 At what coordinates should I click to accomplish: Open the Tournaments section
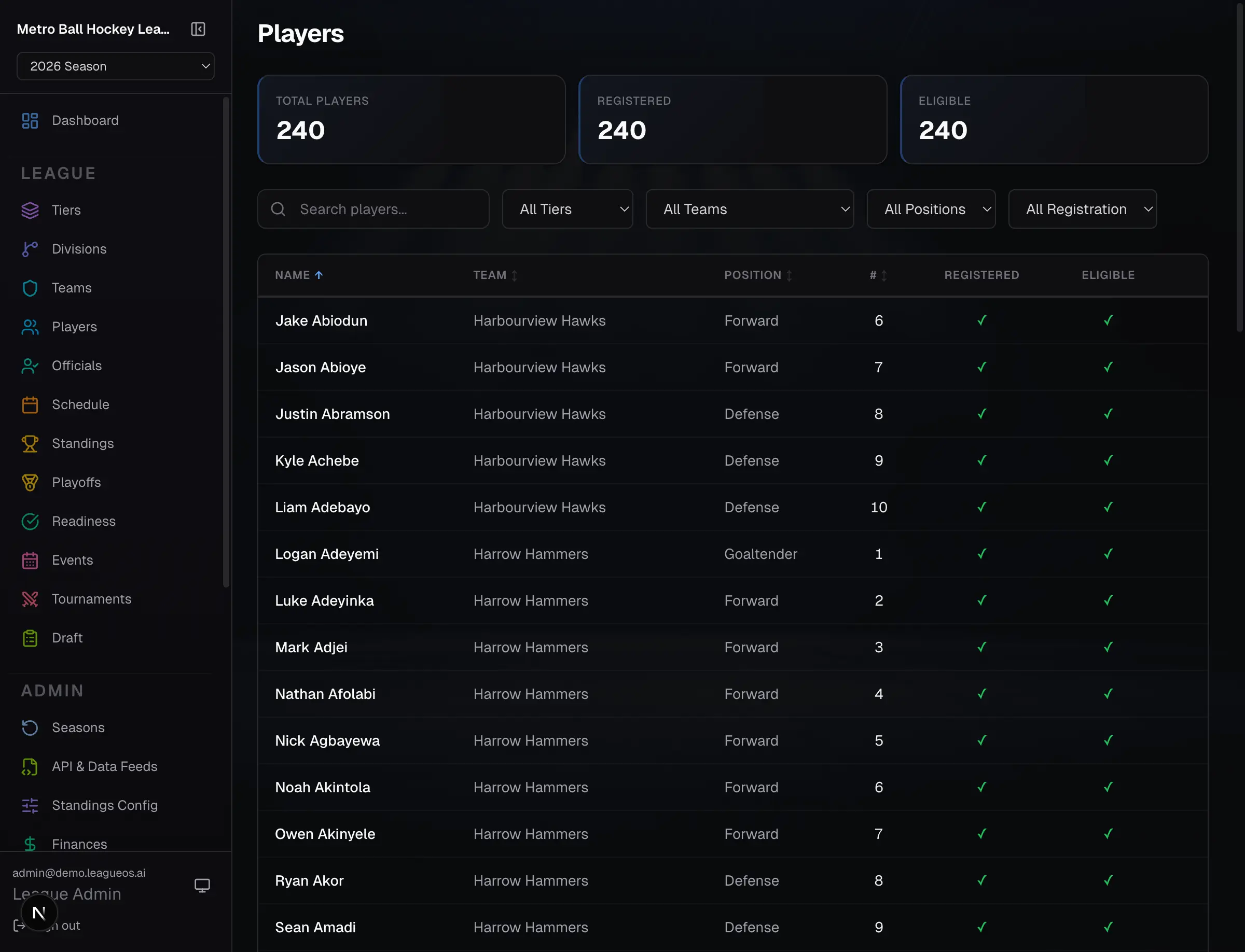tap(92, 598)
